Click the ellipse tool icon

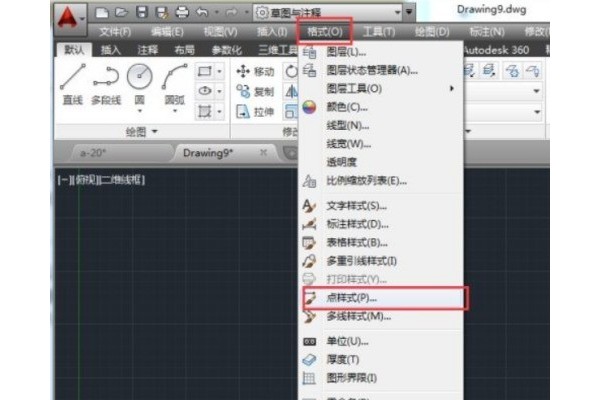[x=205, y=91]
